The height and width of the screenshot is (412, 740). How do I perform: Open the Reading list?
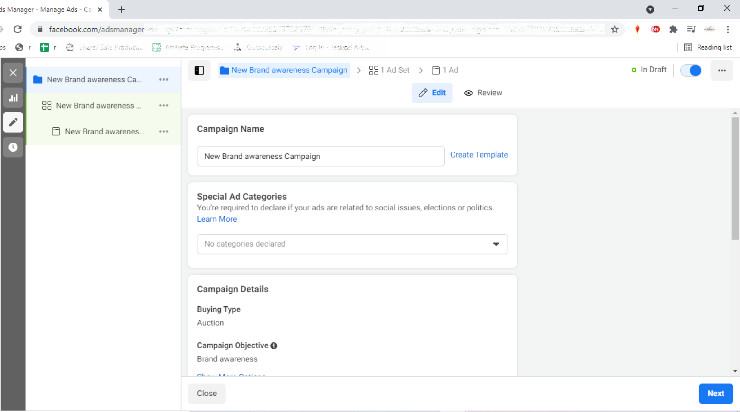[x=708, y=47]
